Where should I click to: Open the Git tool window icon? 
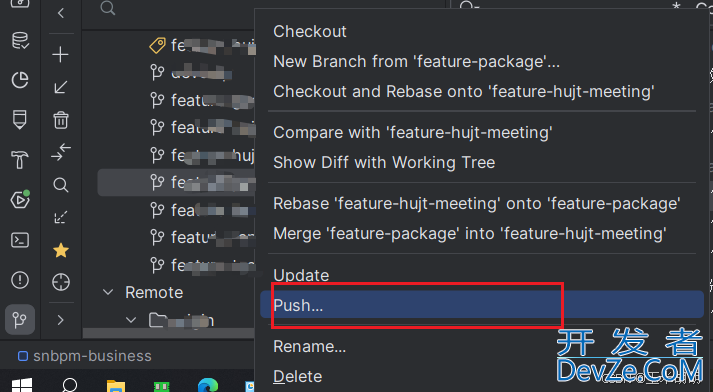pyautogui.click(x=20, y=320)
